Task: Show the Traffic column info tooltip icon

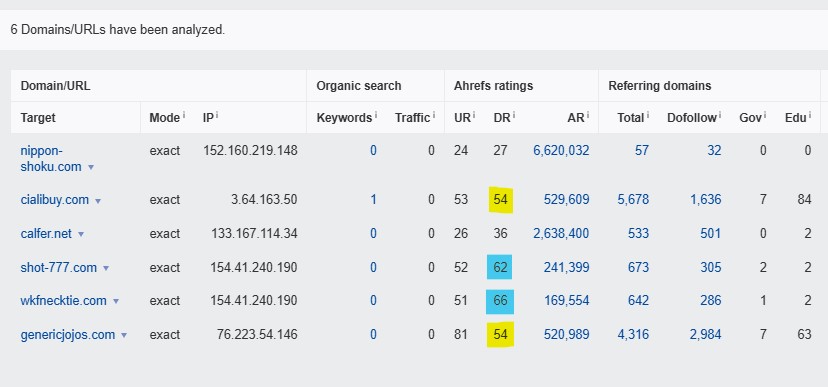Action: tap(434, 114)
